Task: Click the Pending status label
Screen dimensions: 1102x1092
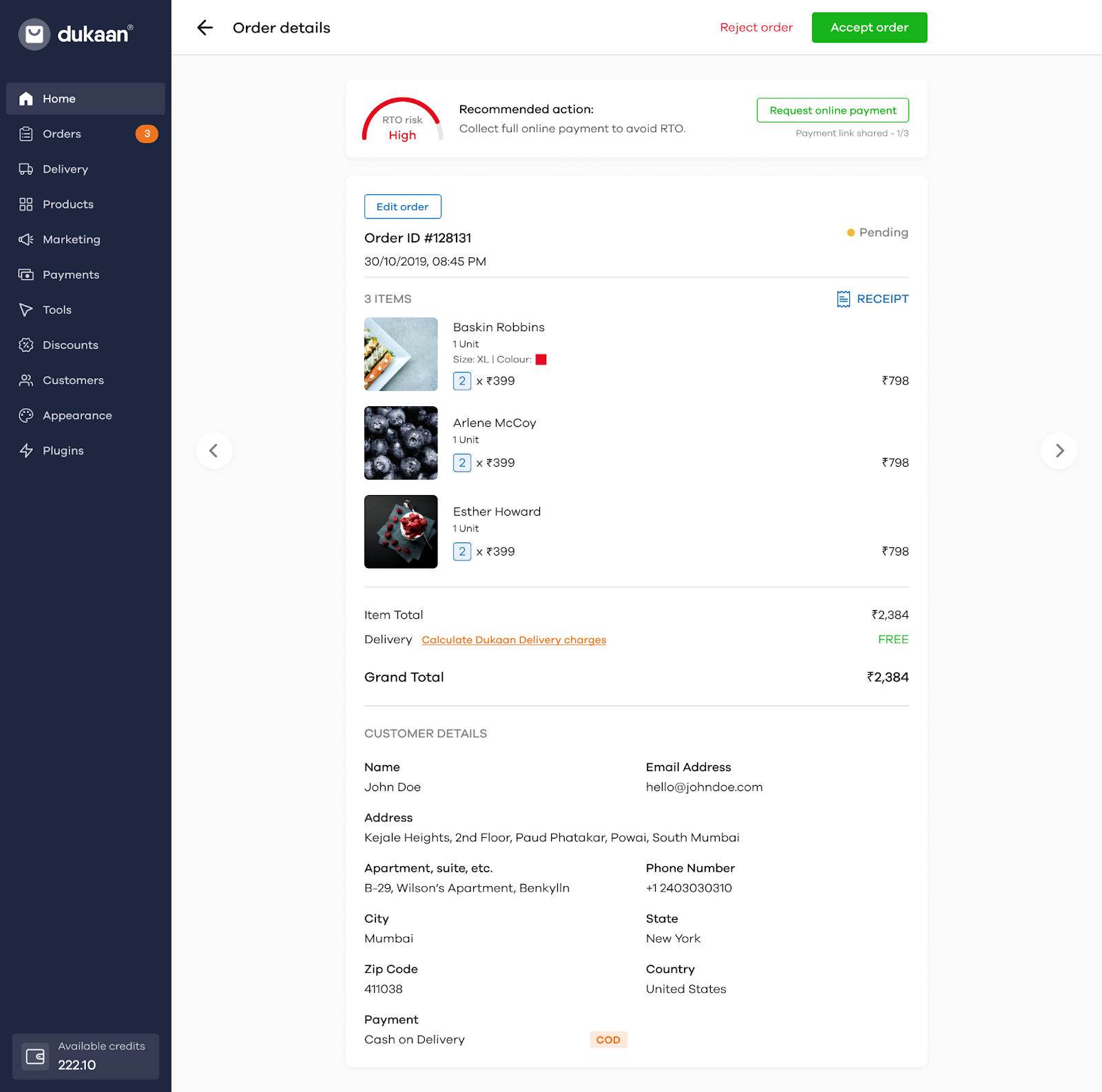Action: pyautogui.click(x=877, y=233)
